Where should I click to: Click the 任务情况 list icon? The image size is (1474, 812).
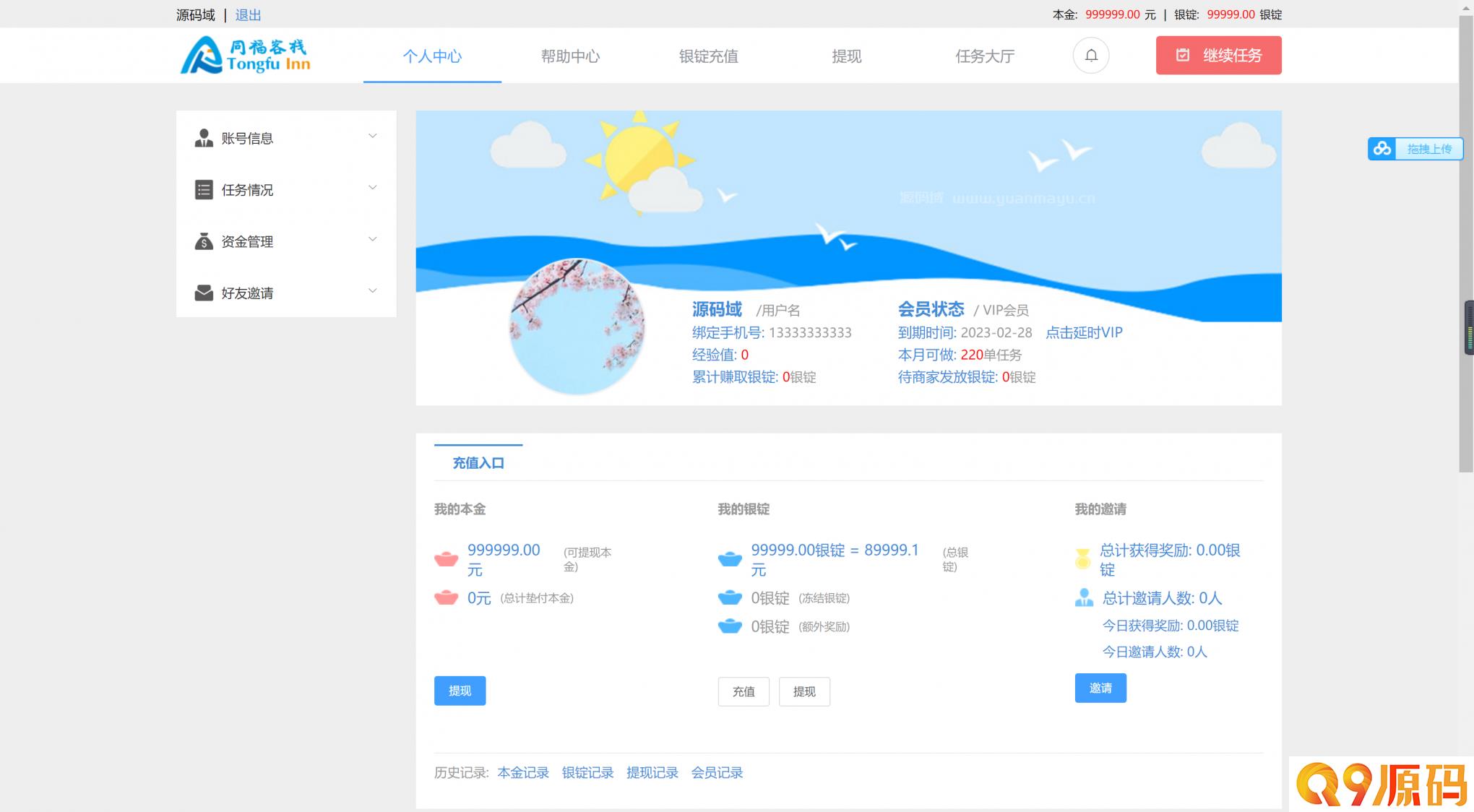[204, 190]
